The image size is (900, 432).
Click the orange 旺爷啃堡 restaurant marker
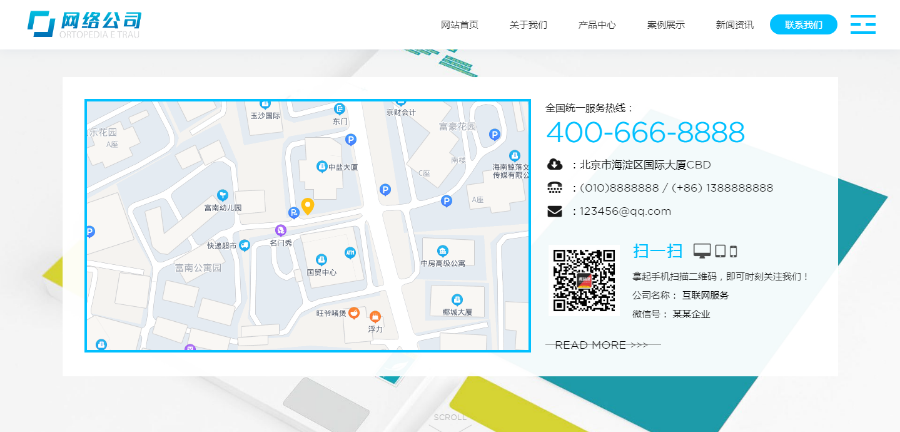[354, 313]
